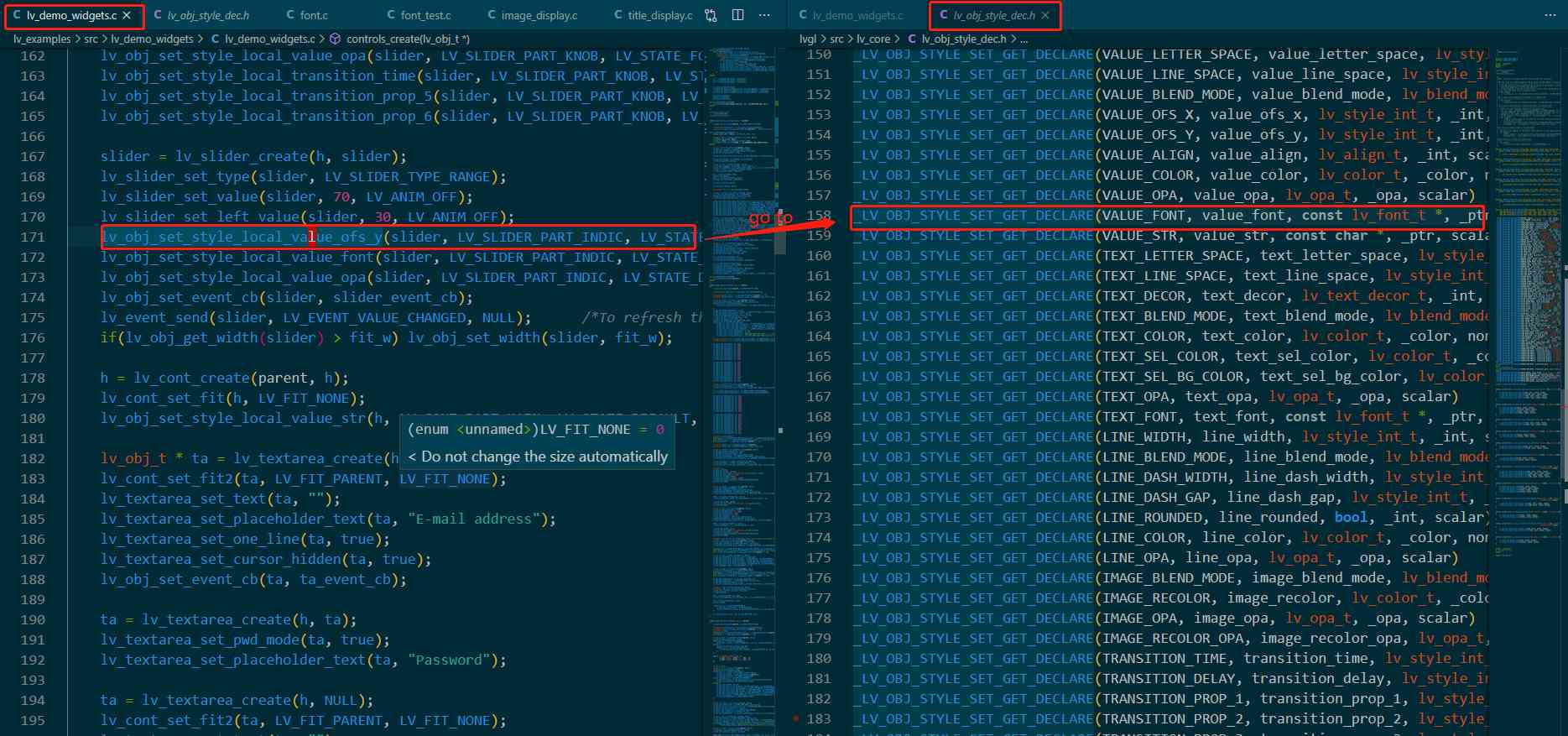Close the lv_obj_style_dec.h tab in right editor
The image size is (1568, 736).
[x=1044, y=15]
